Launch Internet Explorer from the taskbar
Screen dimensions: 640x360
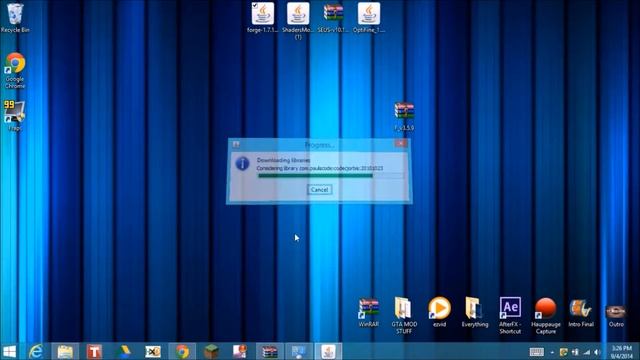click(36, 351)
